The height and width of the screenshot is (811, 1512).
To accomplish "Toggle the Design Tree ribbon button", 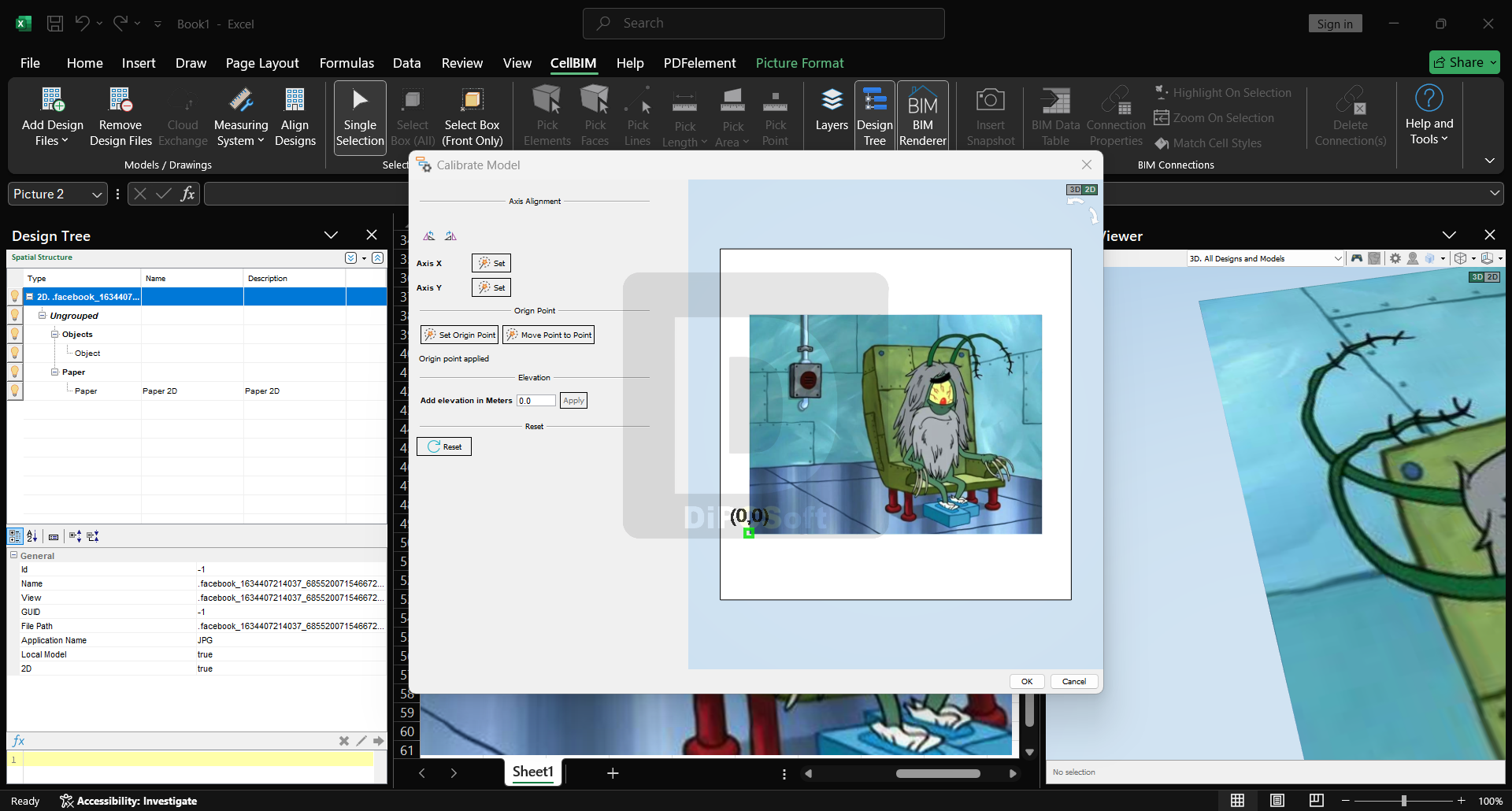I will 875,117.
